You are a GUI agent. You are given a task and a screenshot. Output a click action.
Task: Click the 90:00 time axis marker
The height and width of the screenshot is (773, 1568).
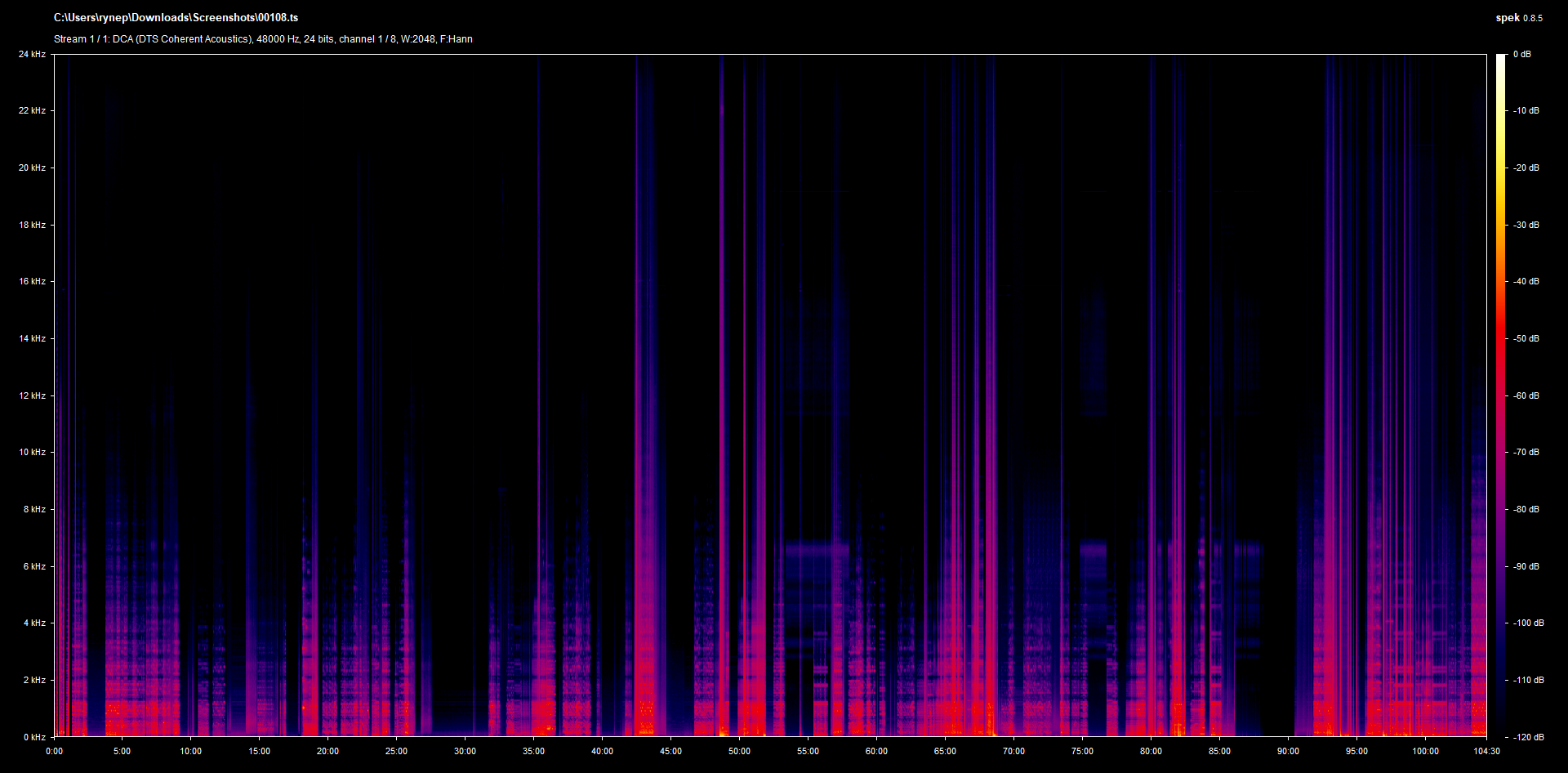point(1288,751)
